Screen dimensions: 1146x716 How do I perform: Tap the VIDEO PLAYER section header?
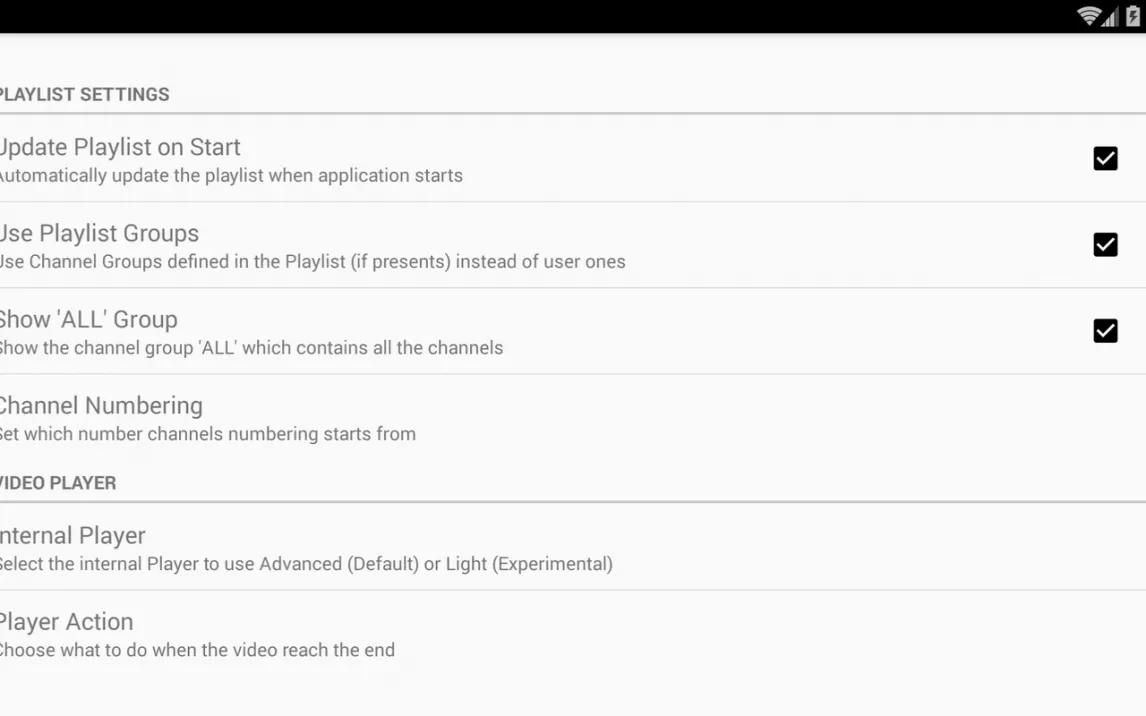pyautogui.click(x=58, y=484)
